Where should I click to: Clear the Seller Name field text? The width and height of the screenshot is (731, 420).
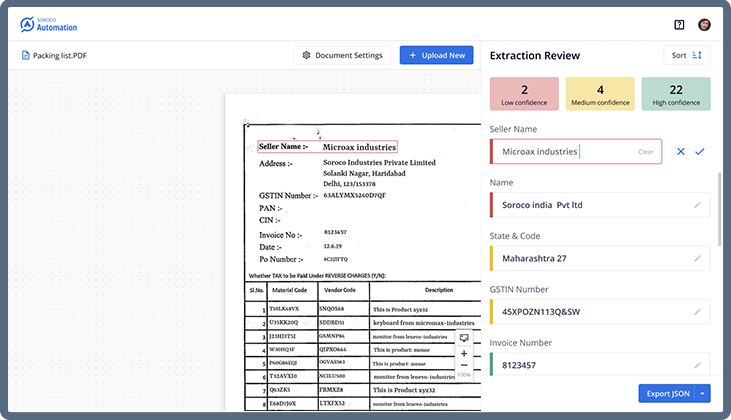click(x=646, y=151)
